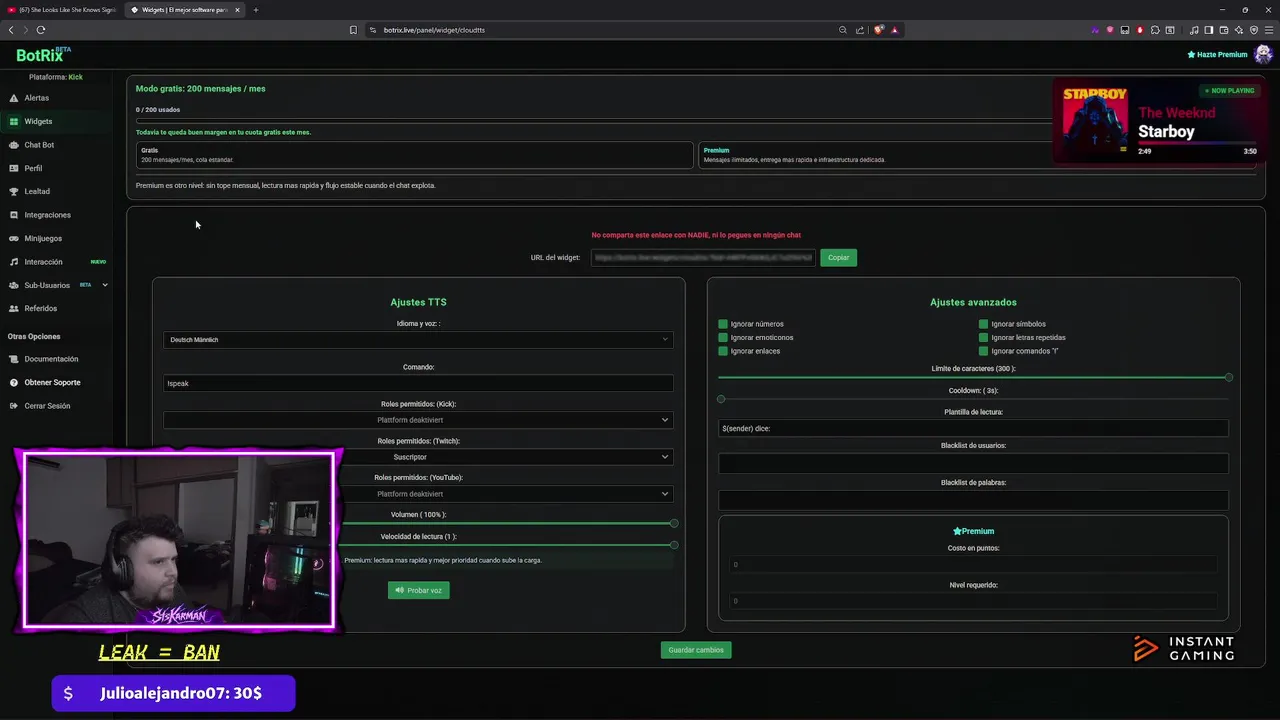The height and width of the screenshot is (720, 1280).
Task: Toggle the Ignorar enlaces checkbox
Action: (x=723, y=351)
